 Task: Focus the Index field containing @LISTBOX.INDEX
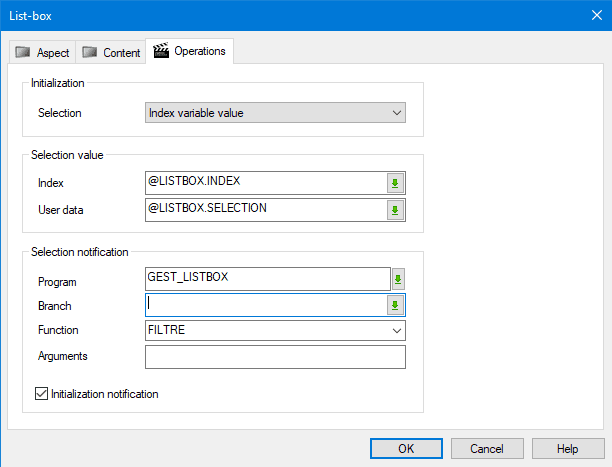click(x=264, y=183)
